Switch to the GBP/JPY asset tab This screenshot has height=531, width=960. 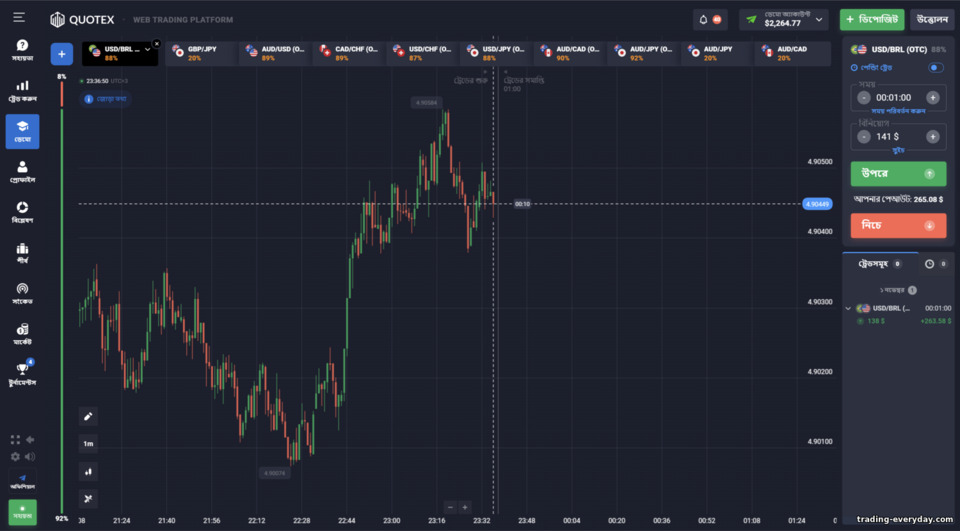coord(201,54)
